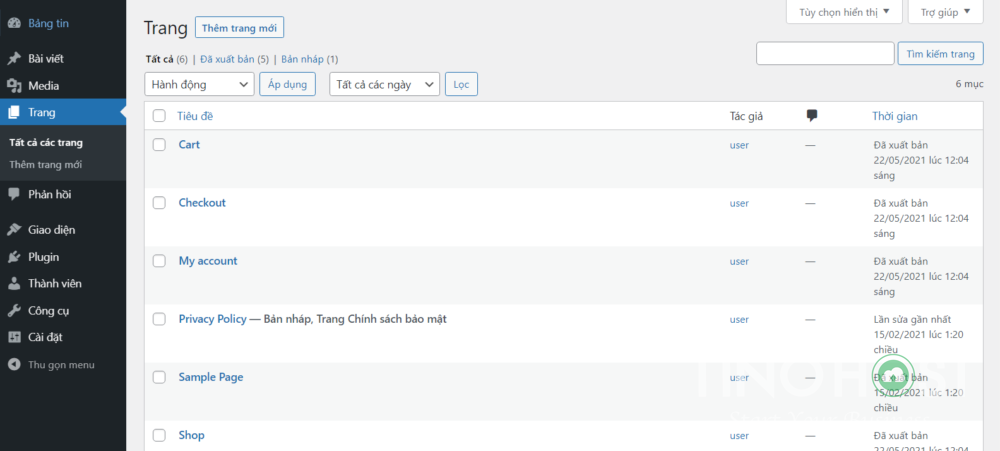Open the Tất cả các ngày date dropdown
The height and width of the screenshot is (451, 1000).
[x=385, y=84]
